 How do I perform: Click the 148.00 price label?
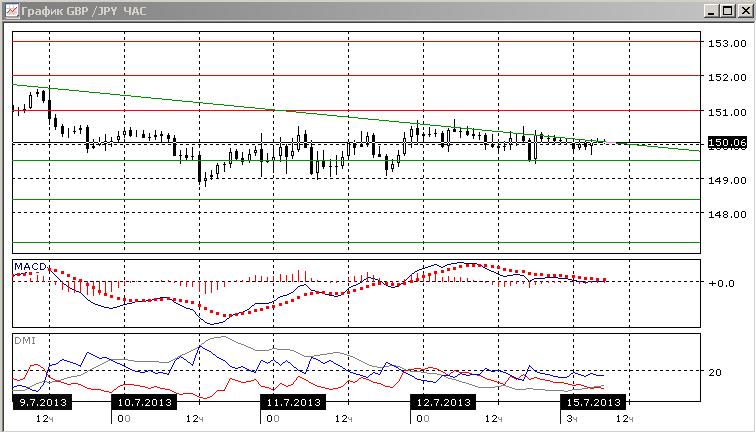coord(727,214)
